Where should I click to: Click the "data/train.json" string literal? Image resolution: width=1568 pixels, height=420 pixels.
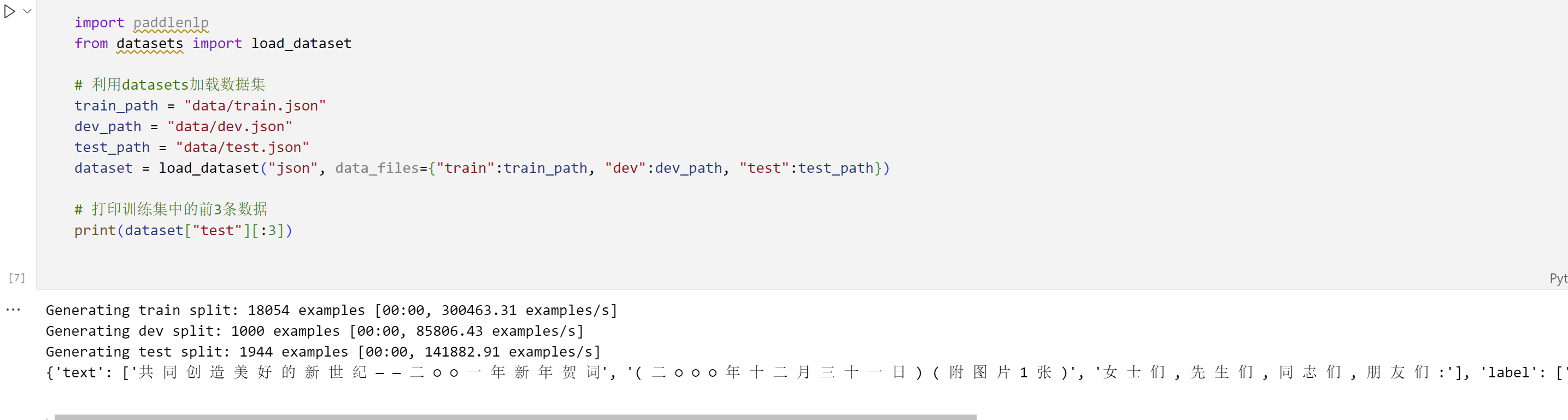pos(255,106)
